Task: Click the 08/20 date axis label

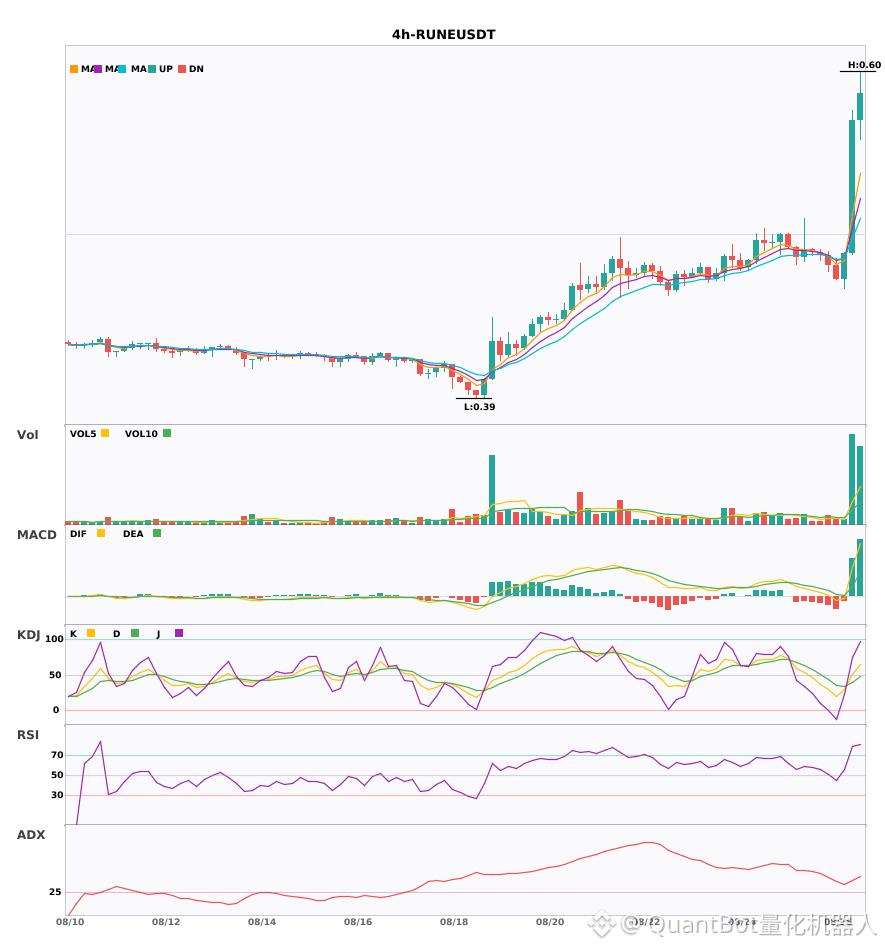Action: (550, 922)
